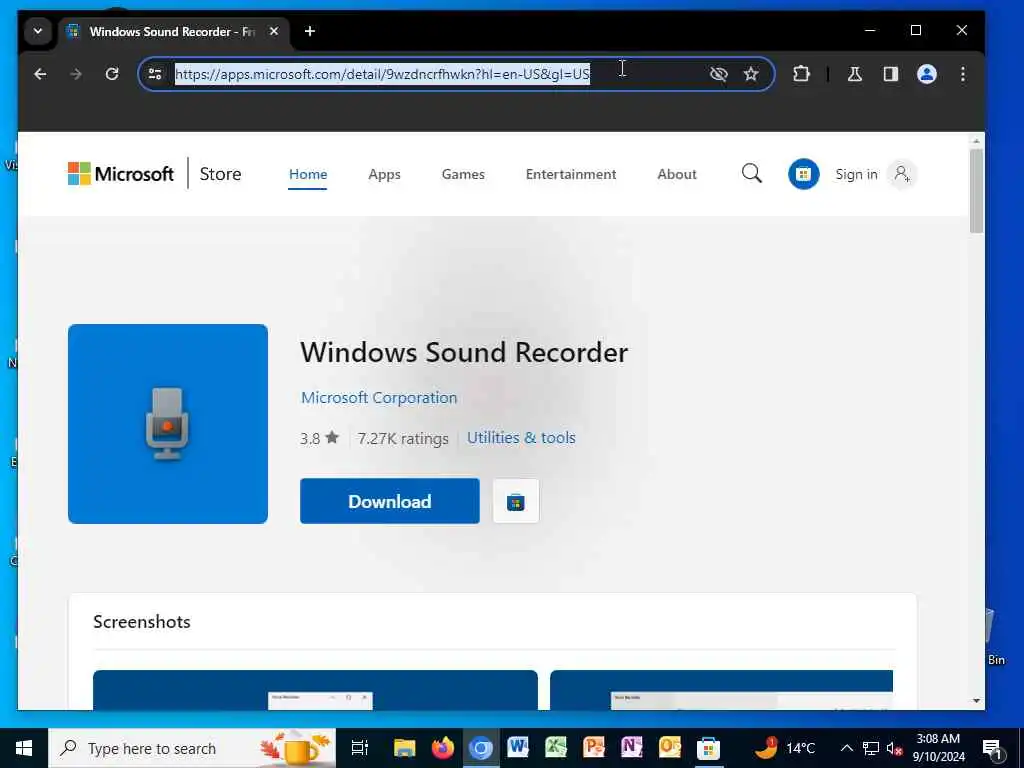Bookmark this page with the star icon
This screenshot has width=1024, height=768.
coord(751,74)
